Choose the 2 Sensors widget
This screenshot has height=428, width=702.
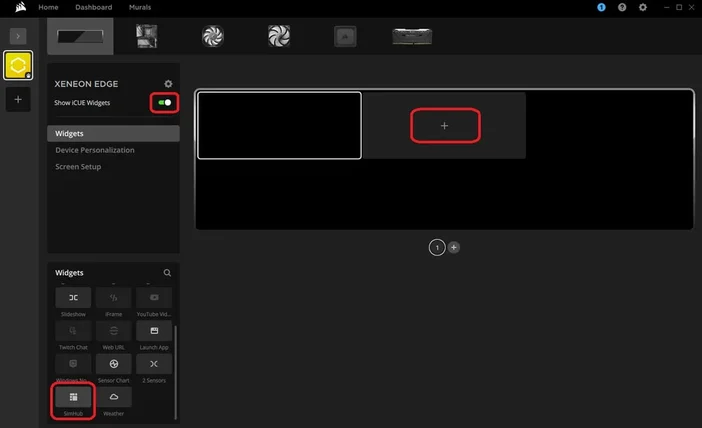point(154,364)
